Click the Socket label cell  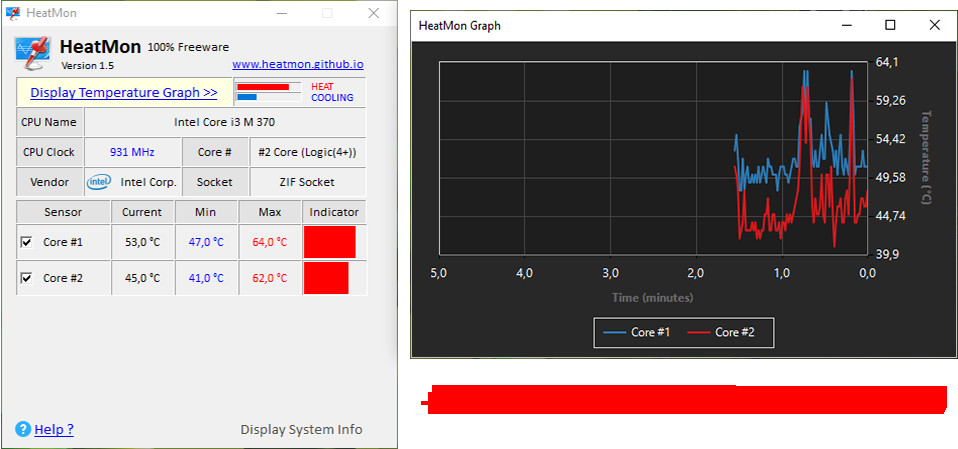tap(214, 182)
